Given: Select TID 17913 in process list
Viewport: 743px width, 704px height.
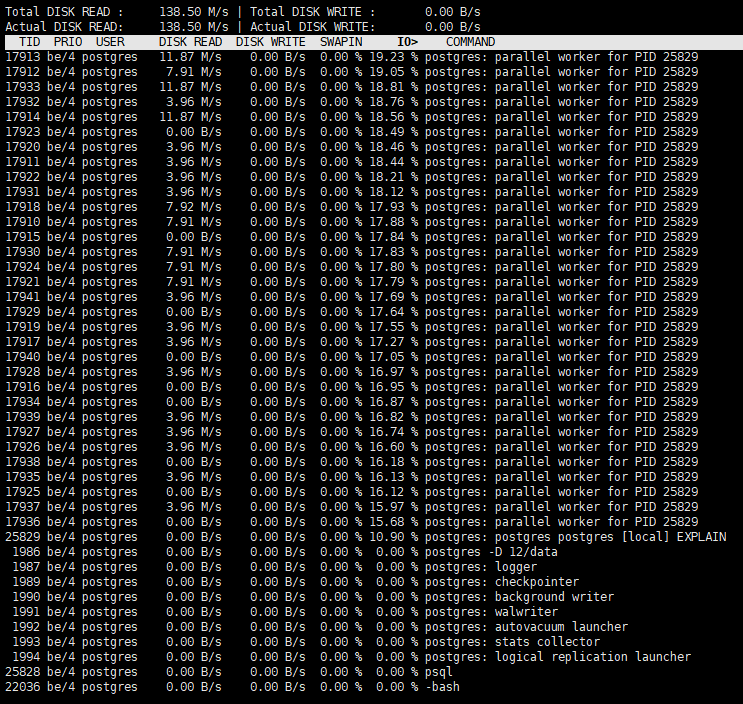Looking at the screenshot, I should click(23, 57).
